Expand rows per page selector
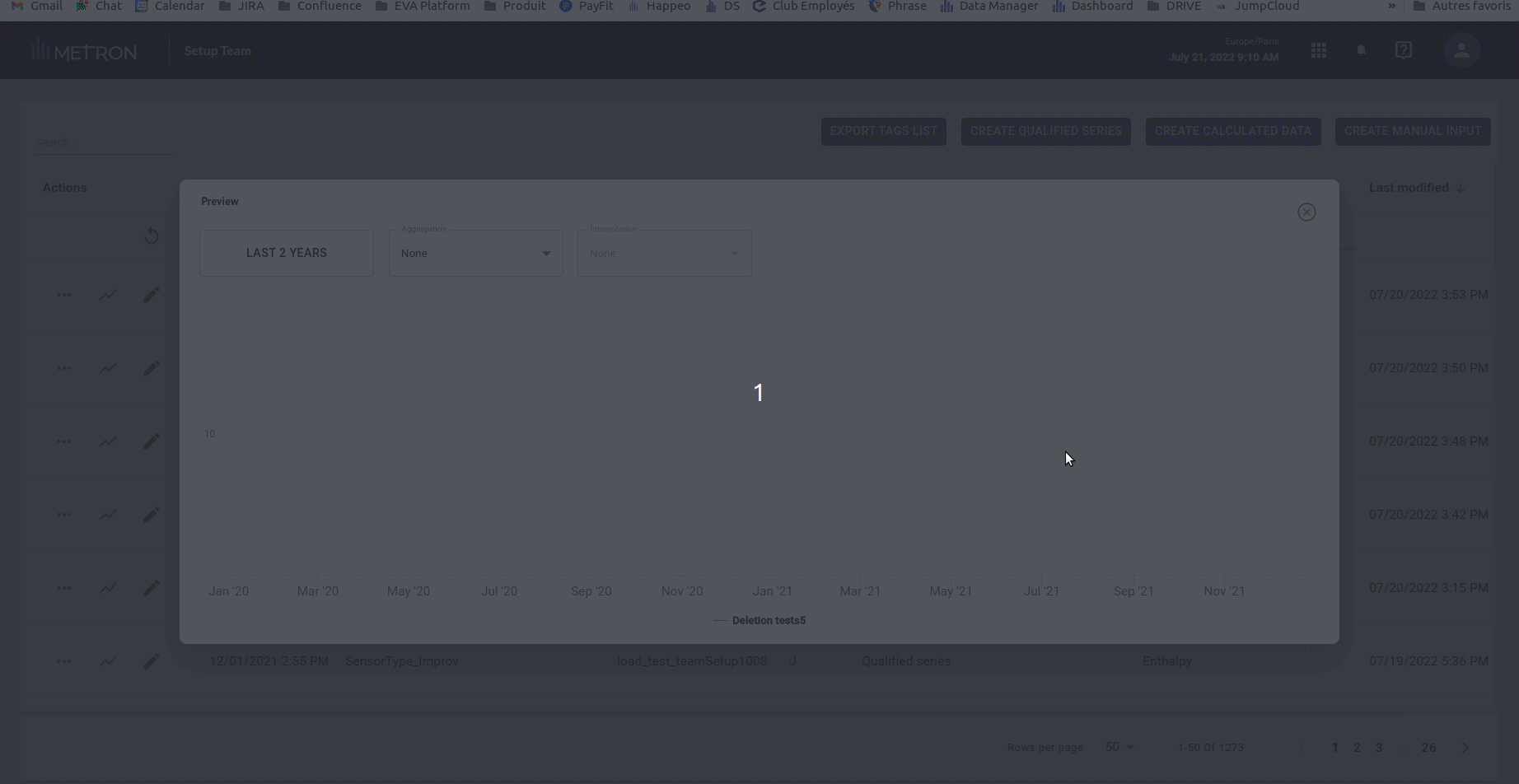1519x784 pixels. [1119, 747]
